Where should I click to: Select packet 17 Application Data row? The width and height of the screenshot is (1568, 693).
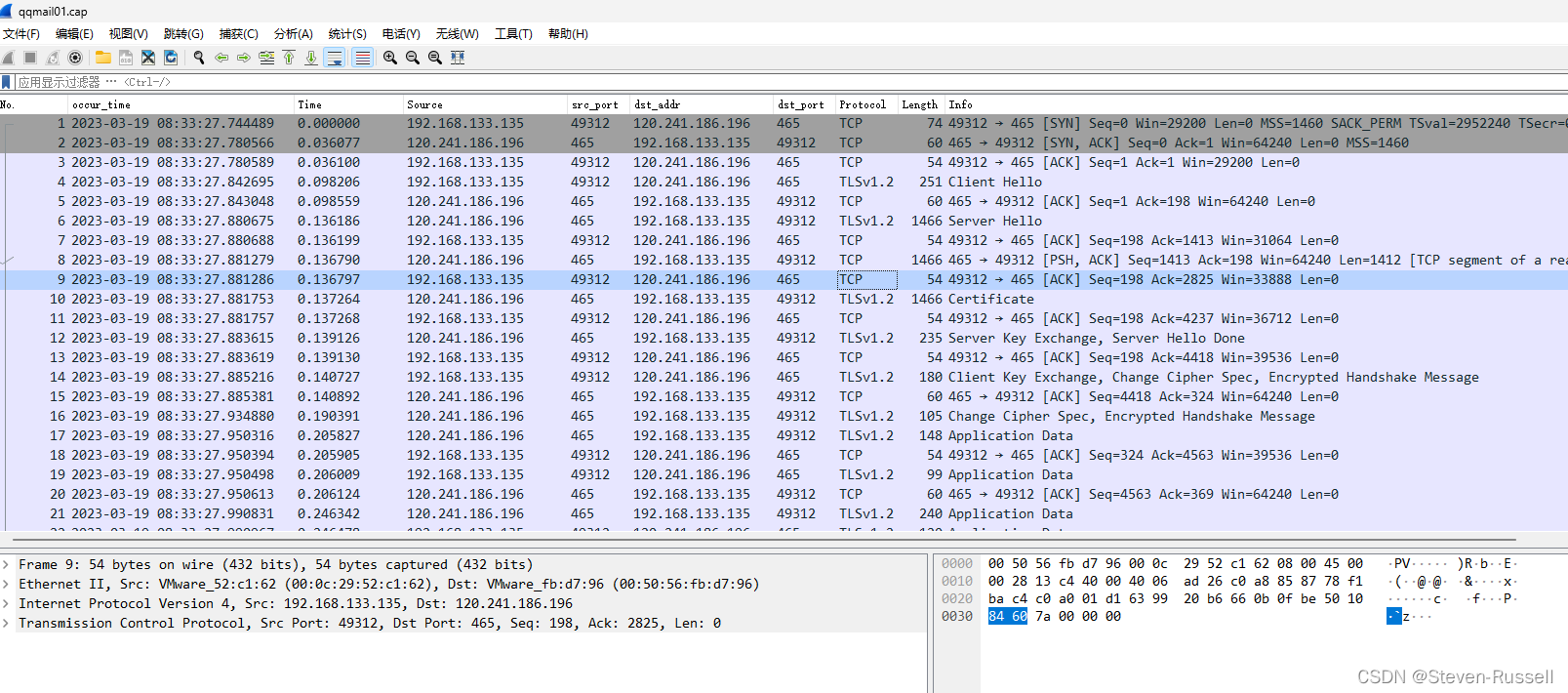tap(784, 435)
